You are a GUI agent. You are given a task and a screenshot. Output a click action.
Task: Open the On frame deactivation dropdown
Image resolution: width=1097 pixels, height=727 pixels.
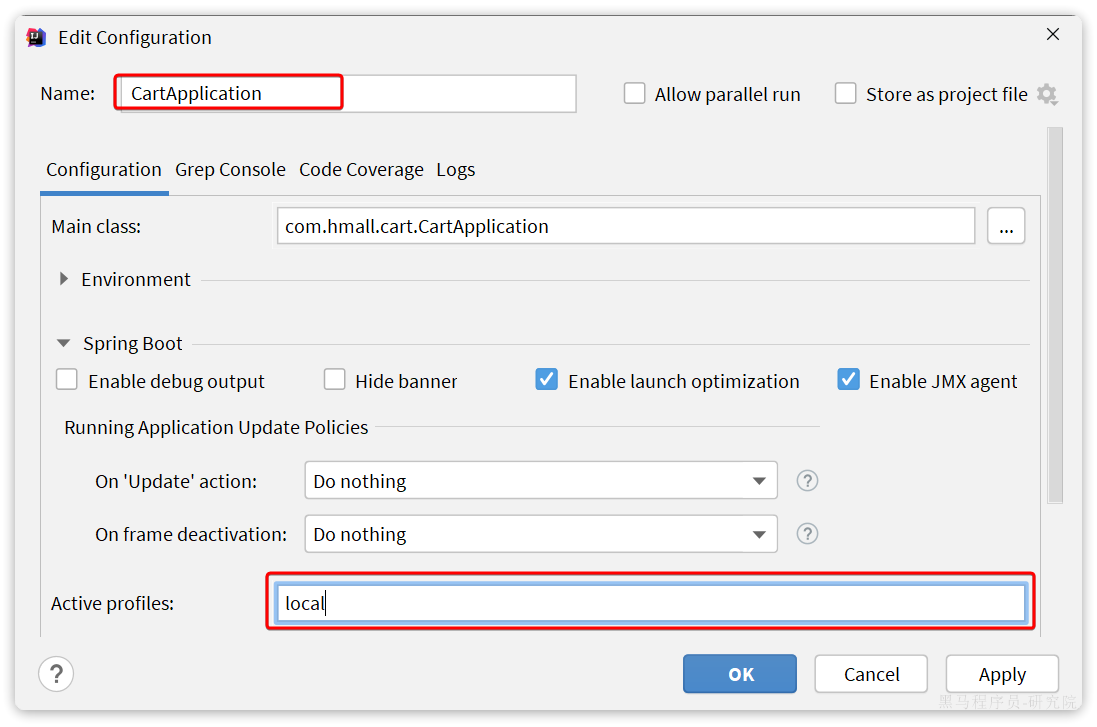(540, 534)
